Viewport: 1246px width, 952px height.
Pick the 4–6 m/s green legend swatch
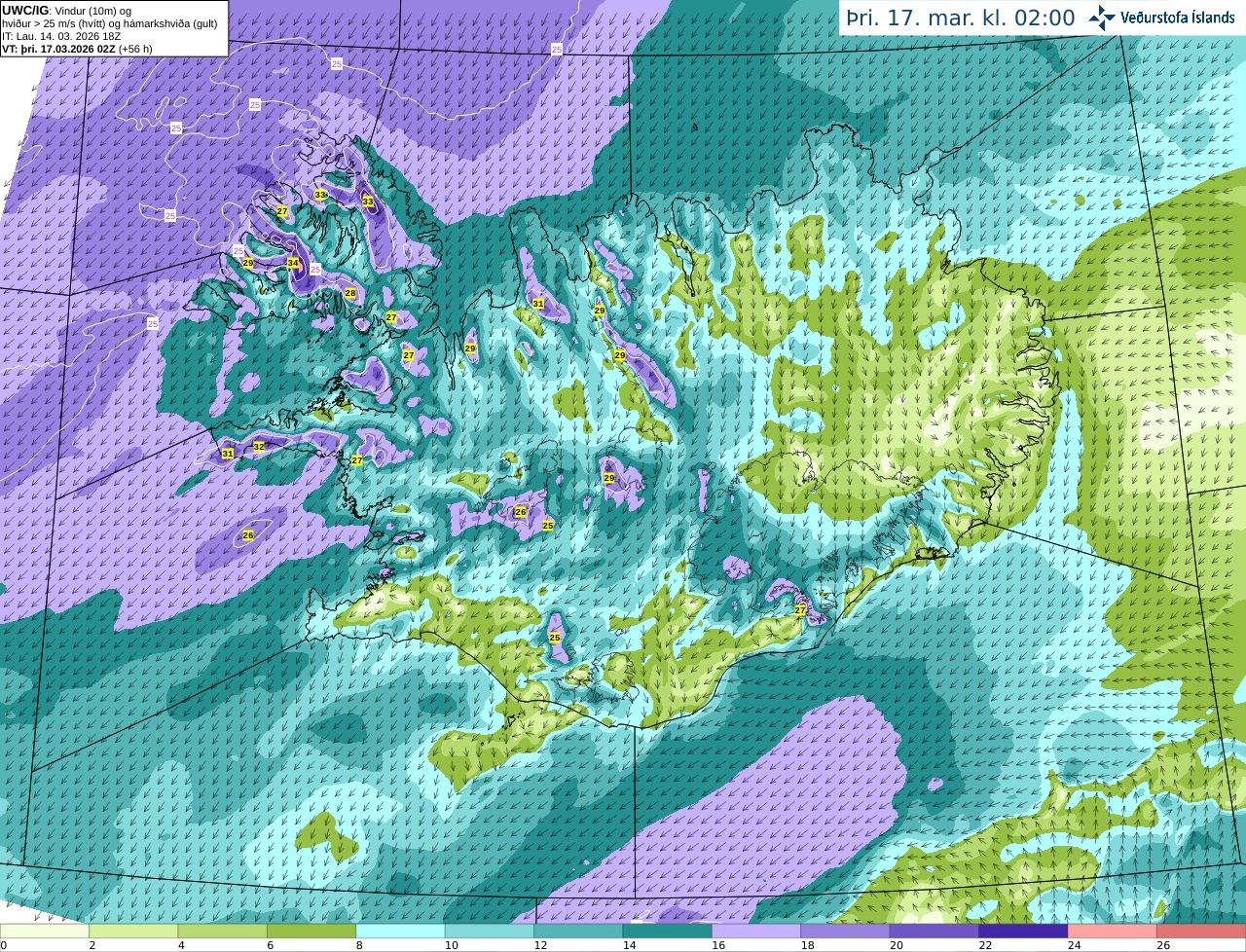point(223,932)
